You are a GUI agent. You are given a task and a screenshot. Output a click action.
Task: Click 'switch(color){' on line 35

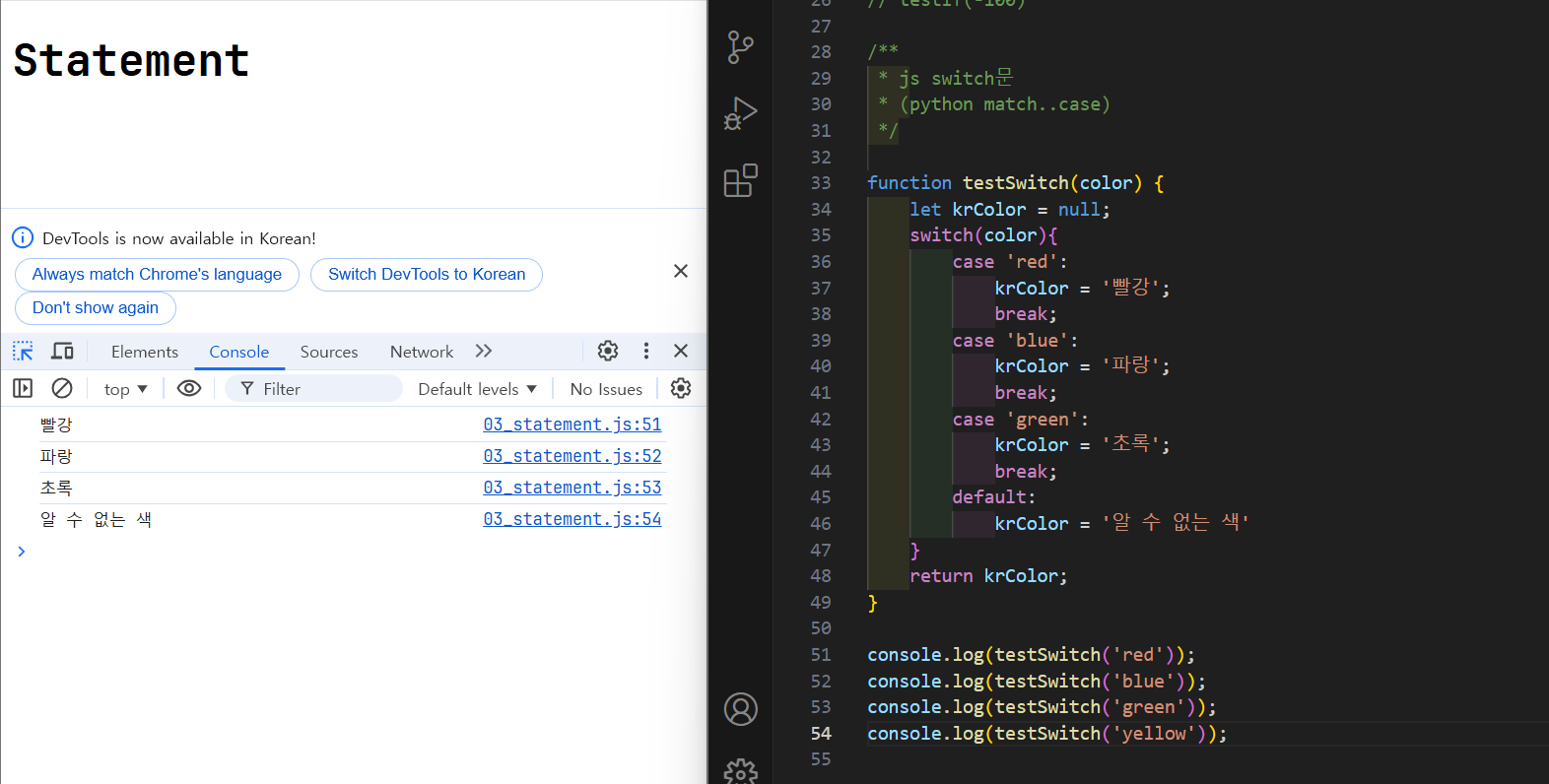tap(983, 235)
